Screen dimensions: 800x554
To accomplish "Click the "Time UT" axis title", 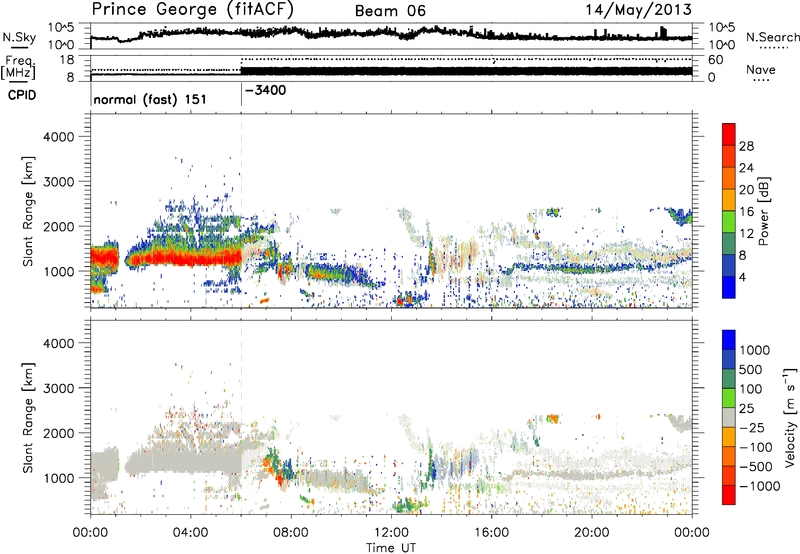I will (391, 548).
